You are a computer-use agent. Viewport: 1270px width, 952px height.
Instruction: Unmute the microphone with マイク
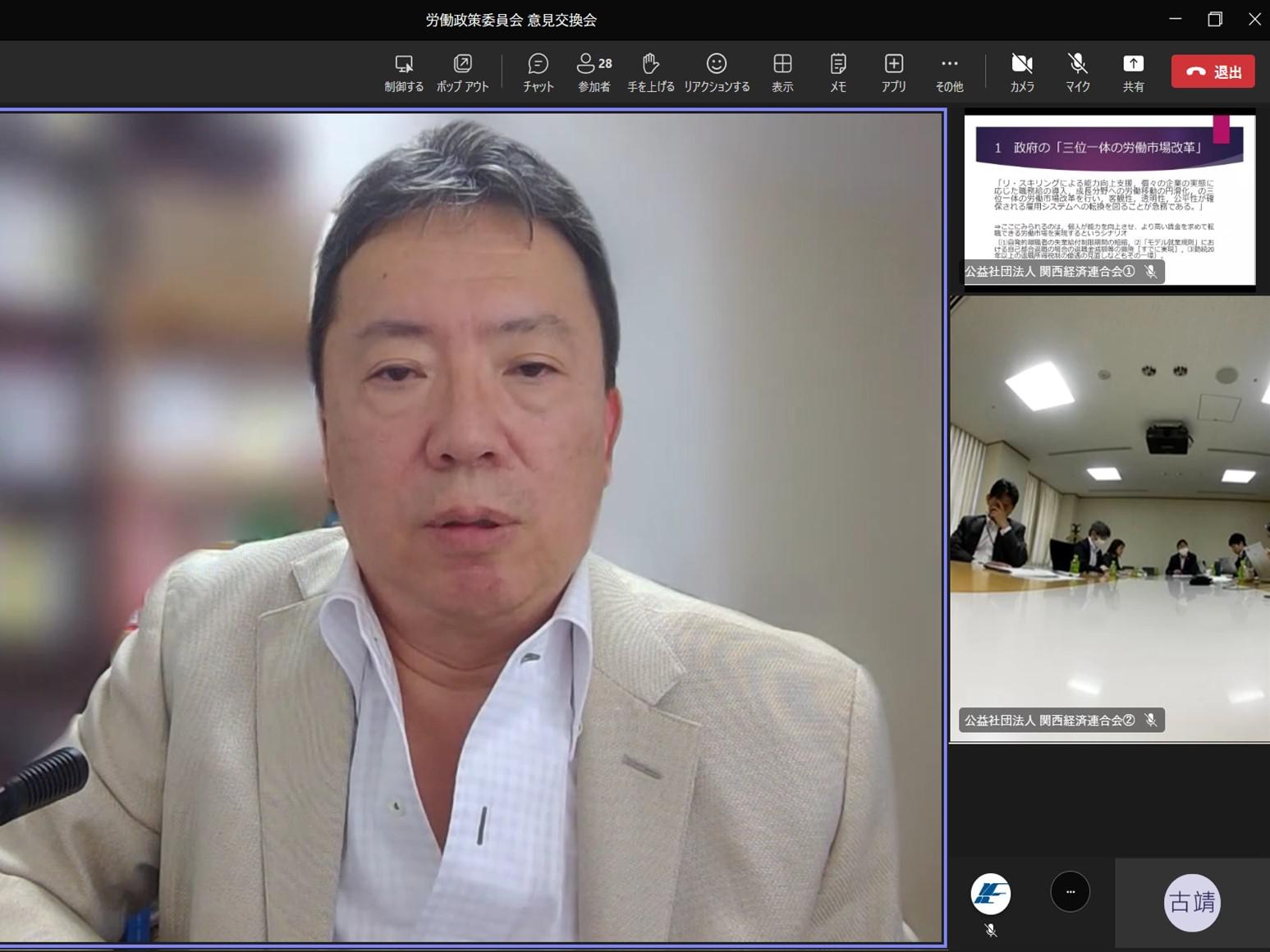click(1078, 72)
